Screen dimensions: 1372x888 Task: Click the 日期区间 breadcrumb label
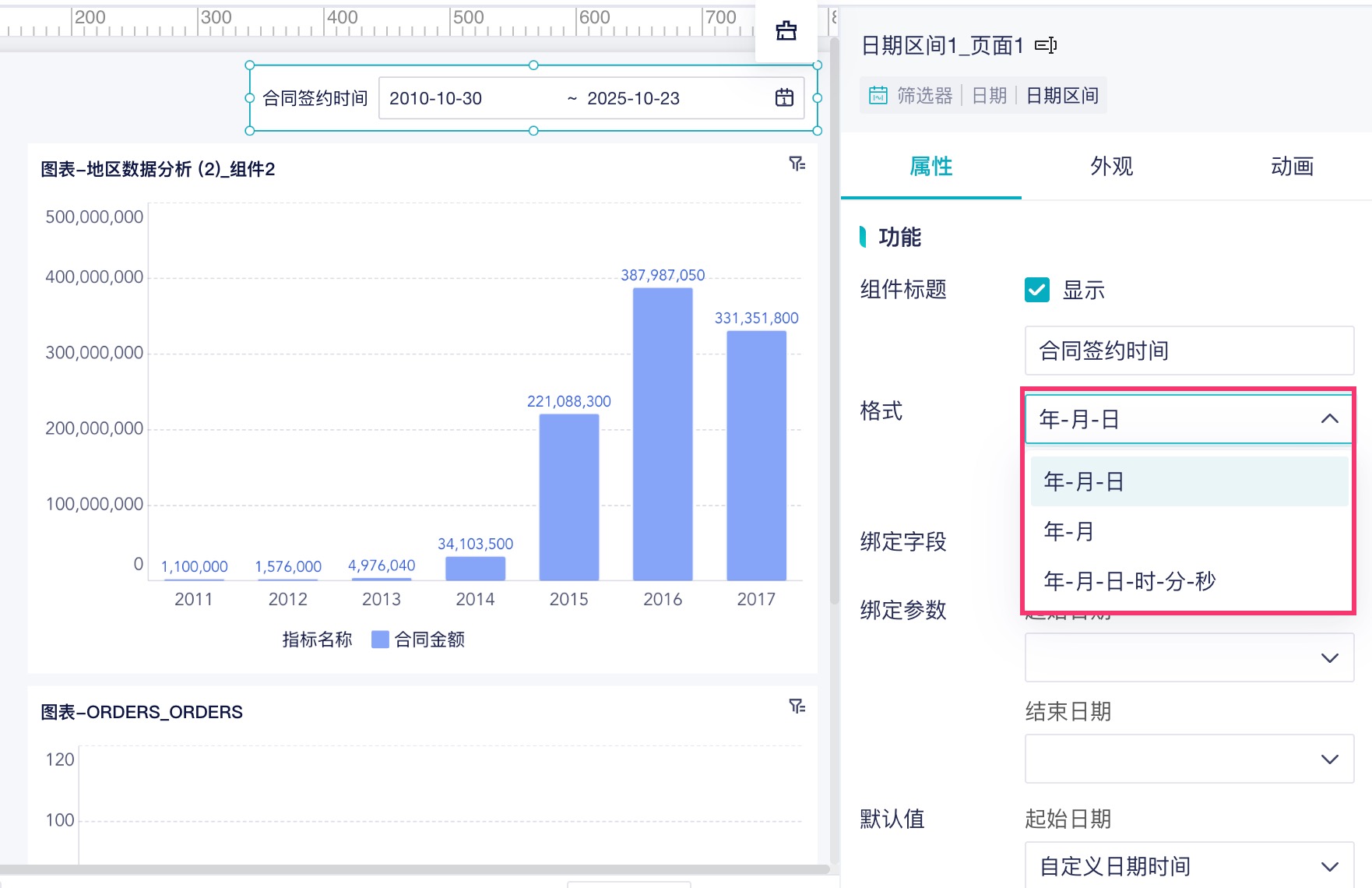click(x=1062, y=95)
